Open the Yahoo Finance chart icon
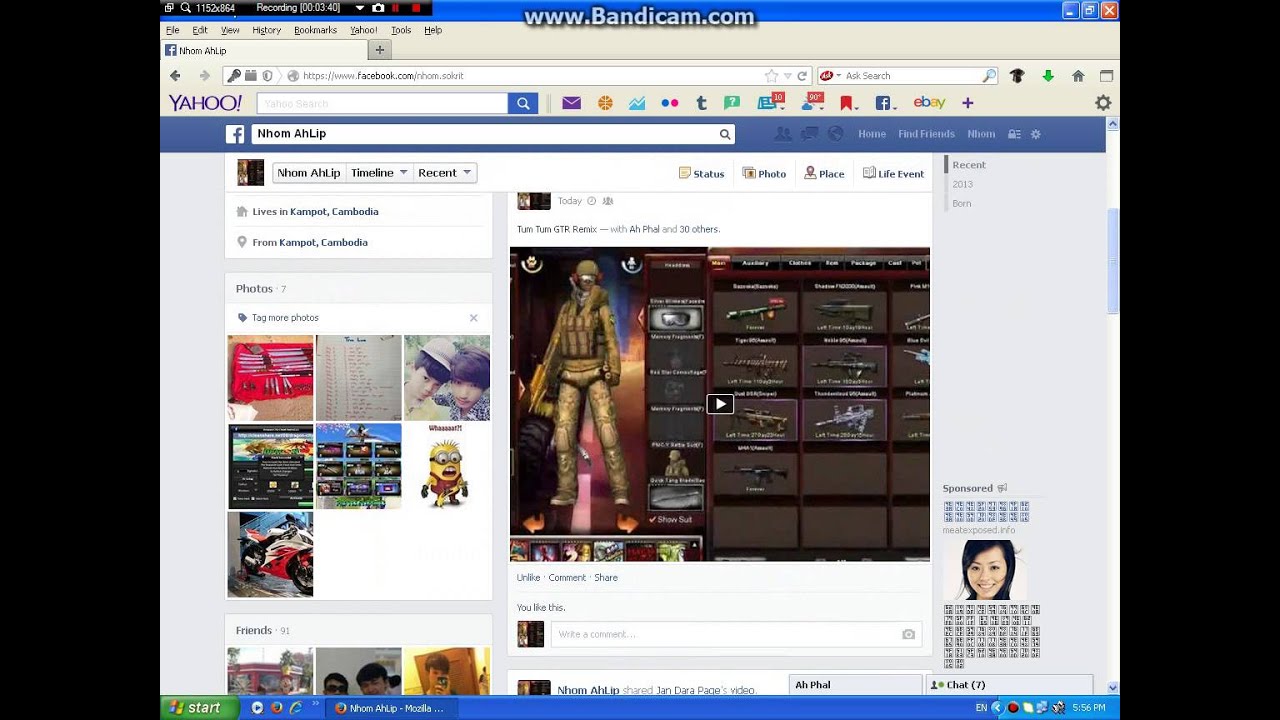 point(637,103)
